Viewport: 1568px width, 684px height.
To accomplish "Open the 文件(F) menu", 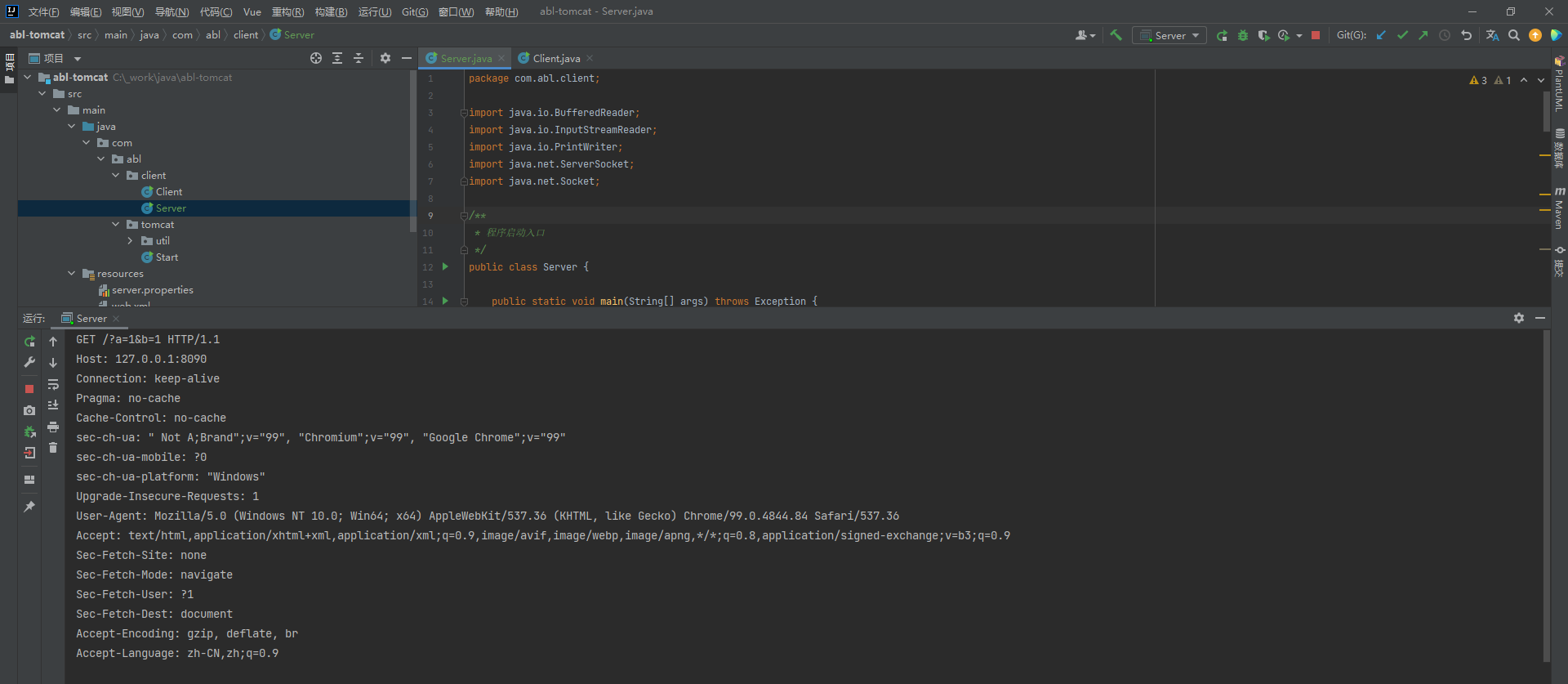I will tap(43, 11).
